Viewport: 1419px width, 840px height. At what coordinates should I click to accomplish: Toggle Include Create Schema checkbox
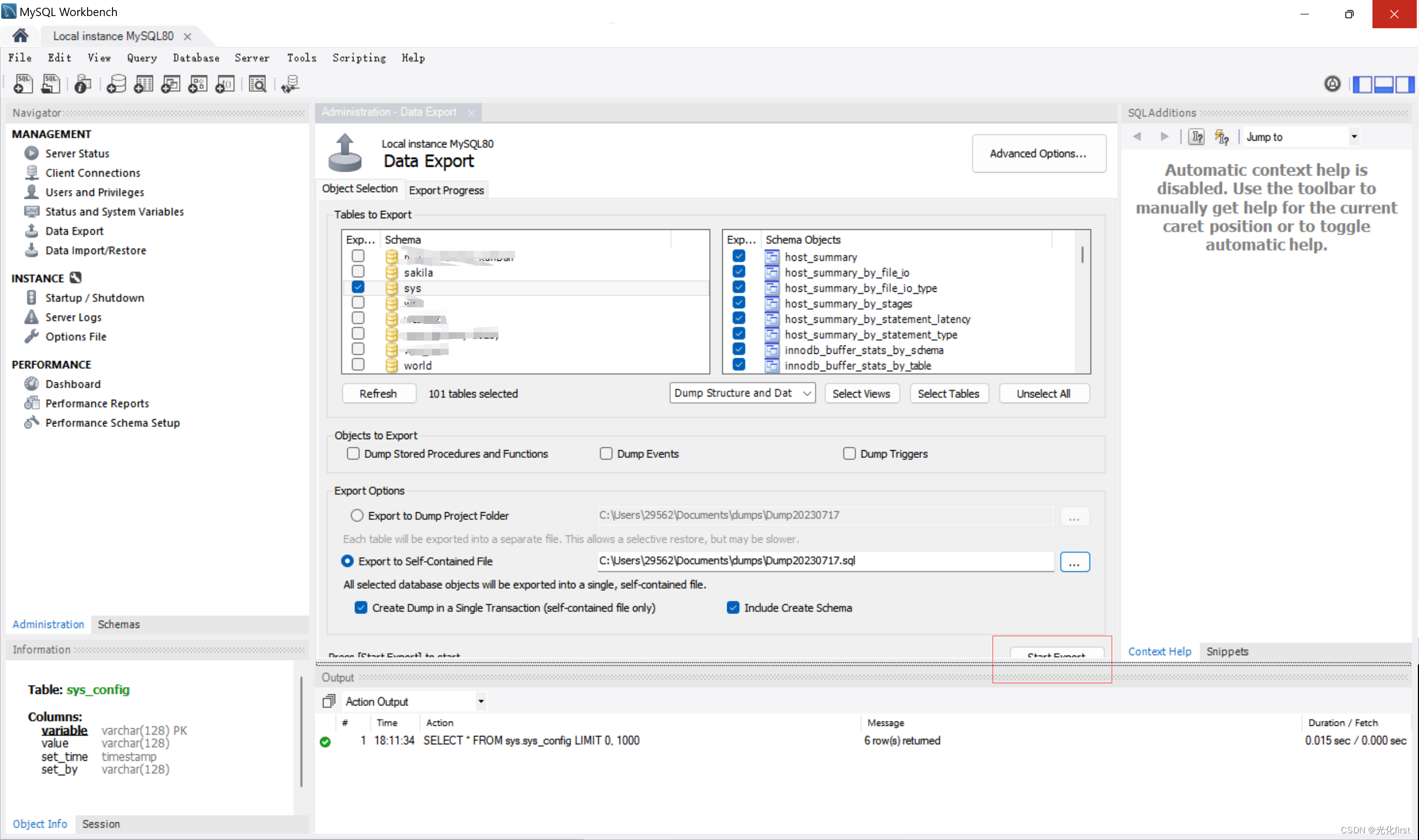point(733,607)
